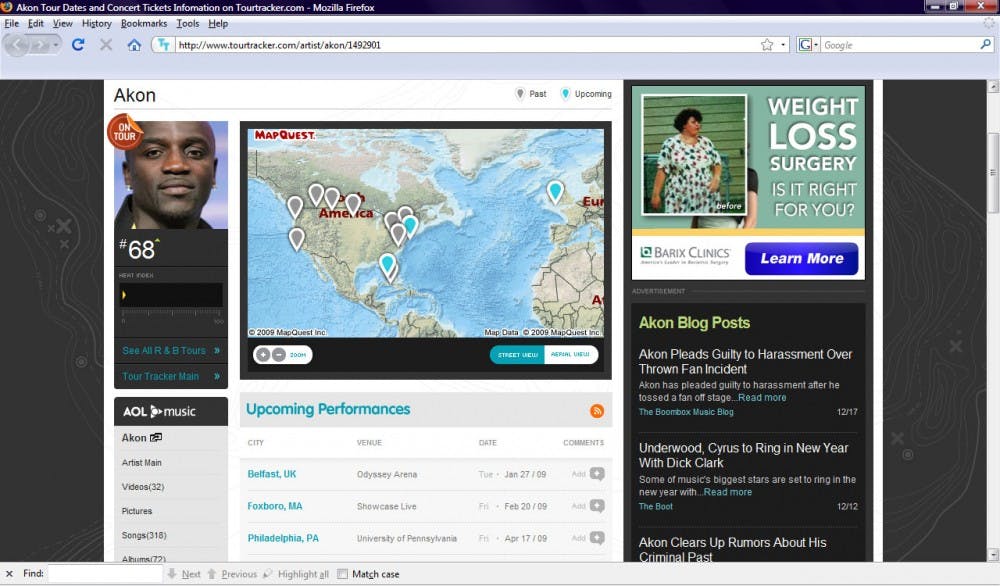This screenshot has height=586, width=1000.
Task: Click the Learn More ad button
Action: click(801, 258)
